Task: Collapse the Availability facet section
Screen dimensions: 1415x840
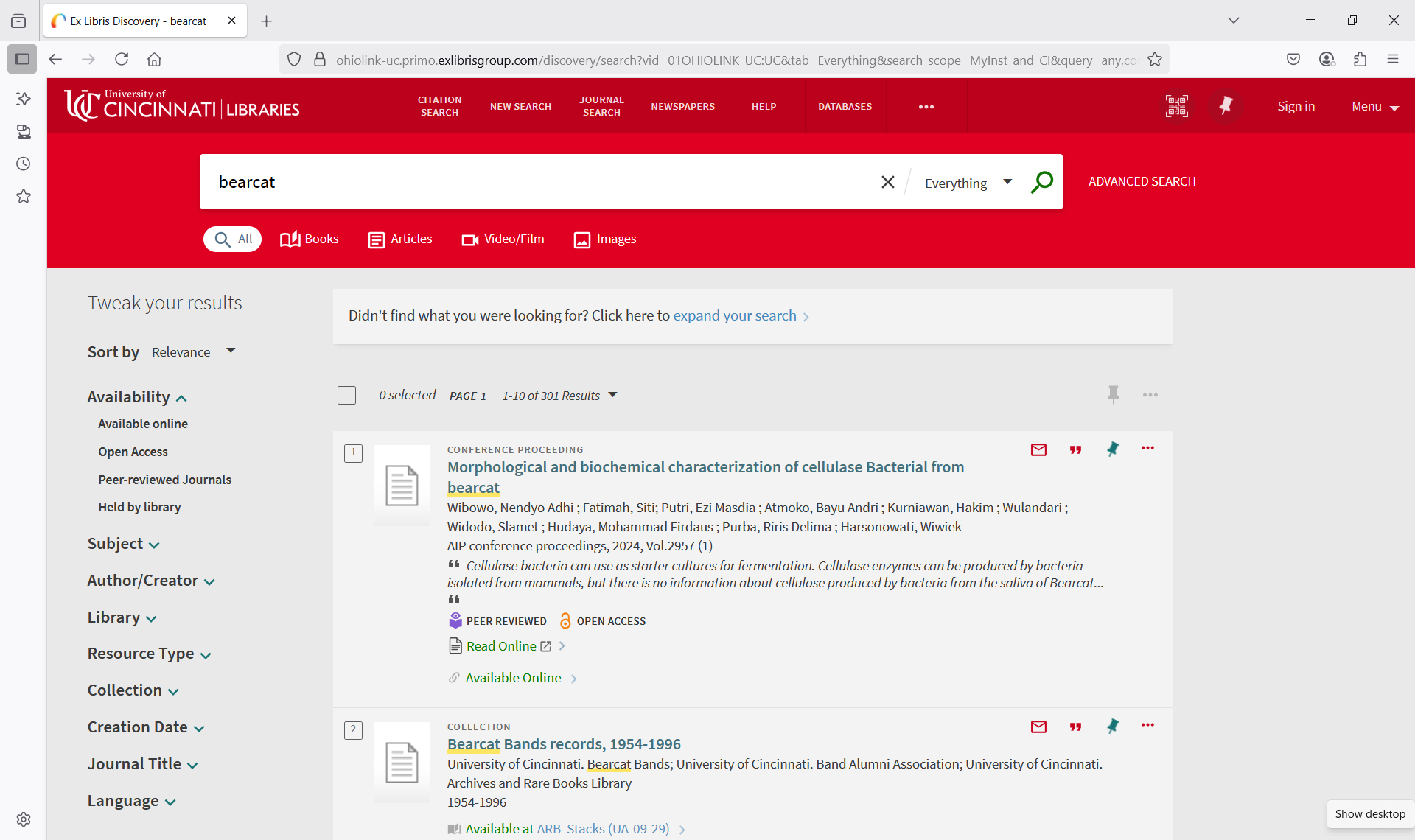Action: click(182, 398)
